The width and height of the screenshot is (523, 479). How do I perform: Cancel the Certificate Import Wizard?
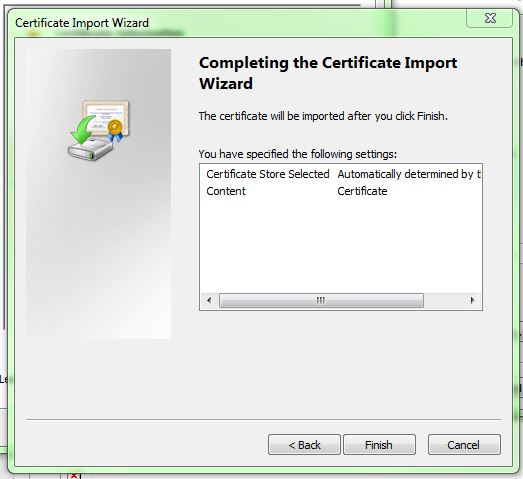(x=464, y=445)
